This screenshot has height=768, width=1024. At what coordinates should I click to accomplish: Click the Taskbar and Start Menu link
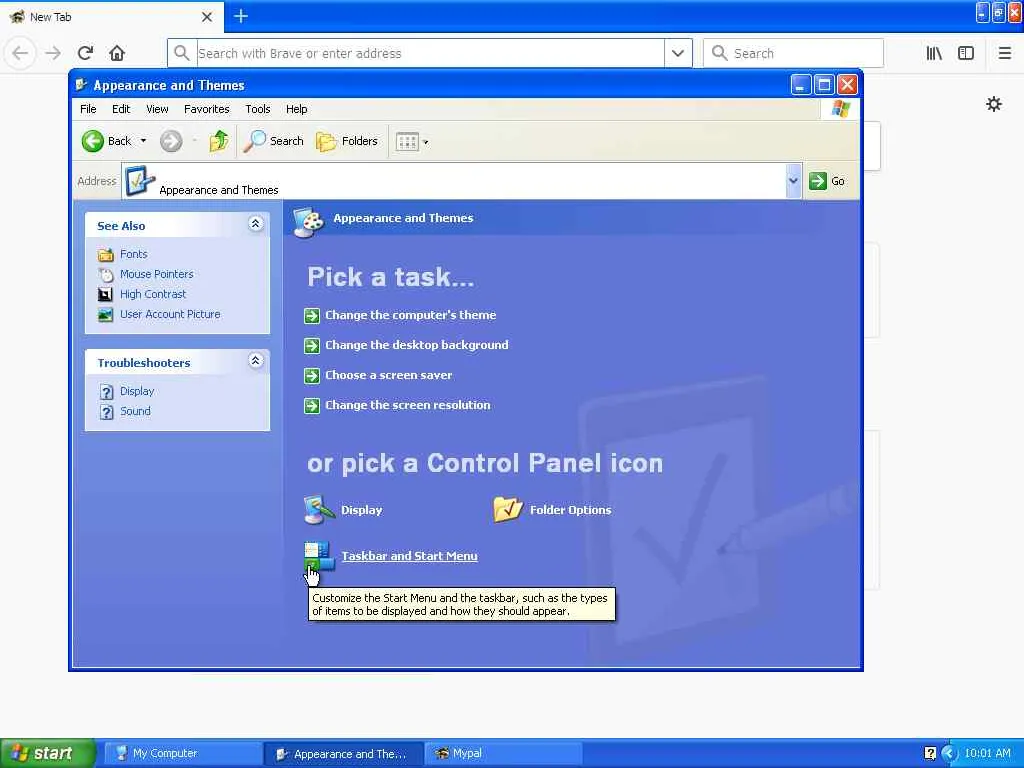point(409,556)
